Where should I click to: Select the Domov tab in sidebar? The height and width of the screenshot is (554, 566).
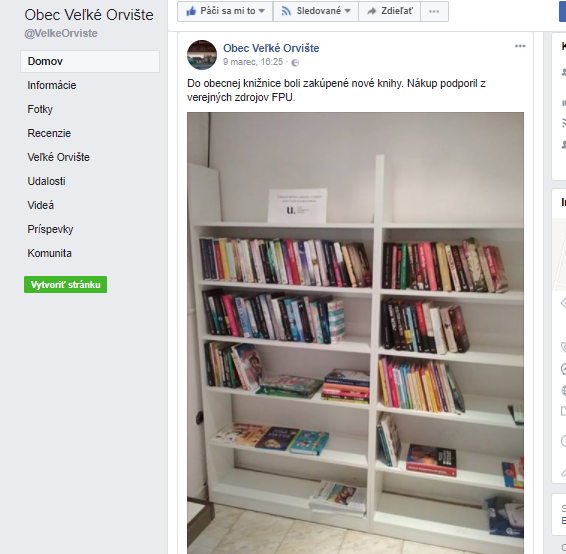pos(90,61)
